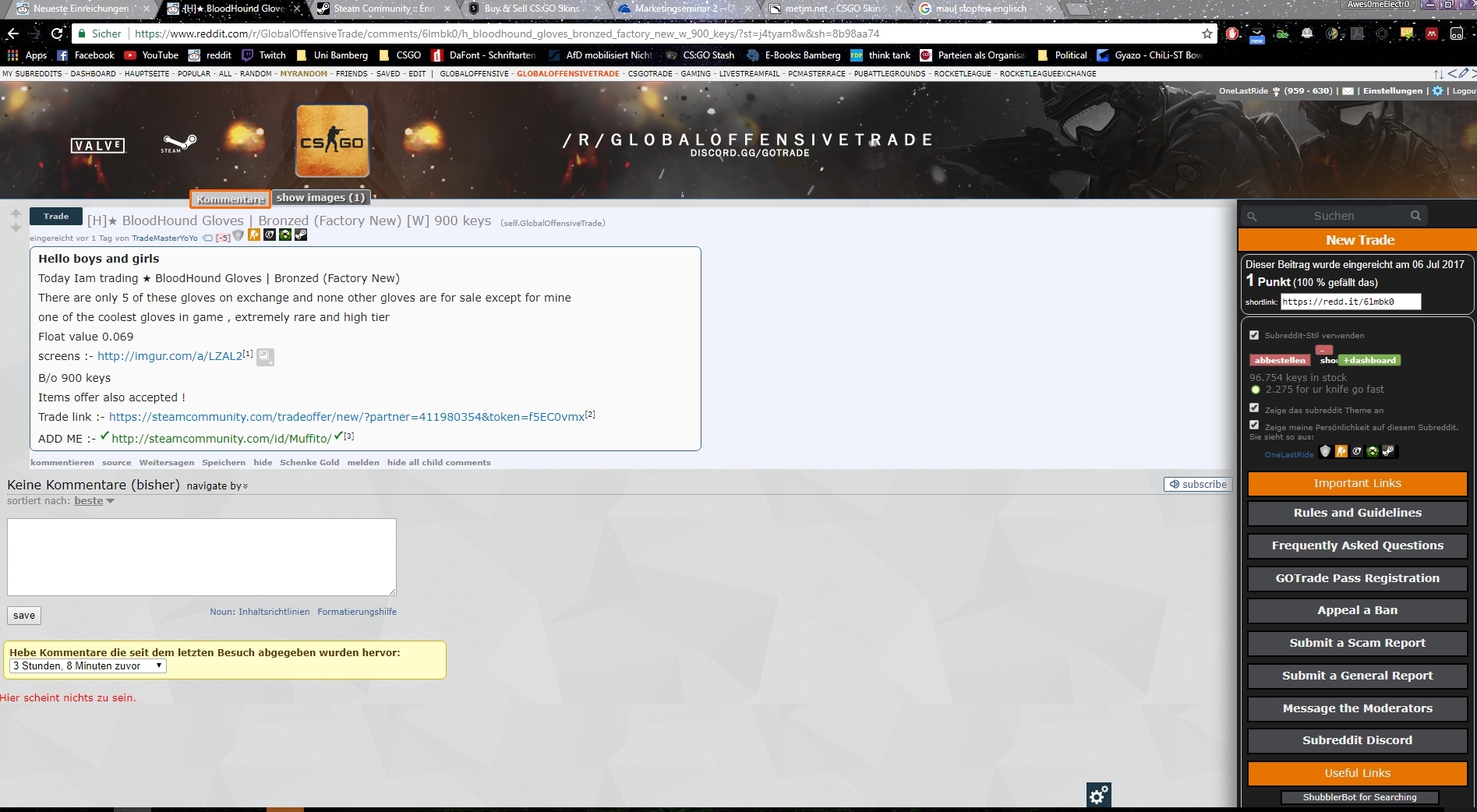Click the floating RES gear at page bottom
Screen dimensions: 1477x812
pos(1099,795)
